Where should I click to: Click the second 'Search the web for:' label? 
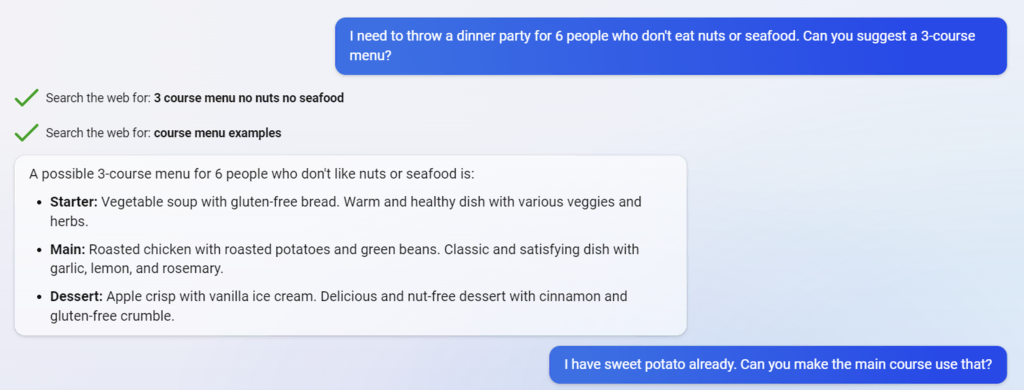99,133
